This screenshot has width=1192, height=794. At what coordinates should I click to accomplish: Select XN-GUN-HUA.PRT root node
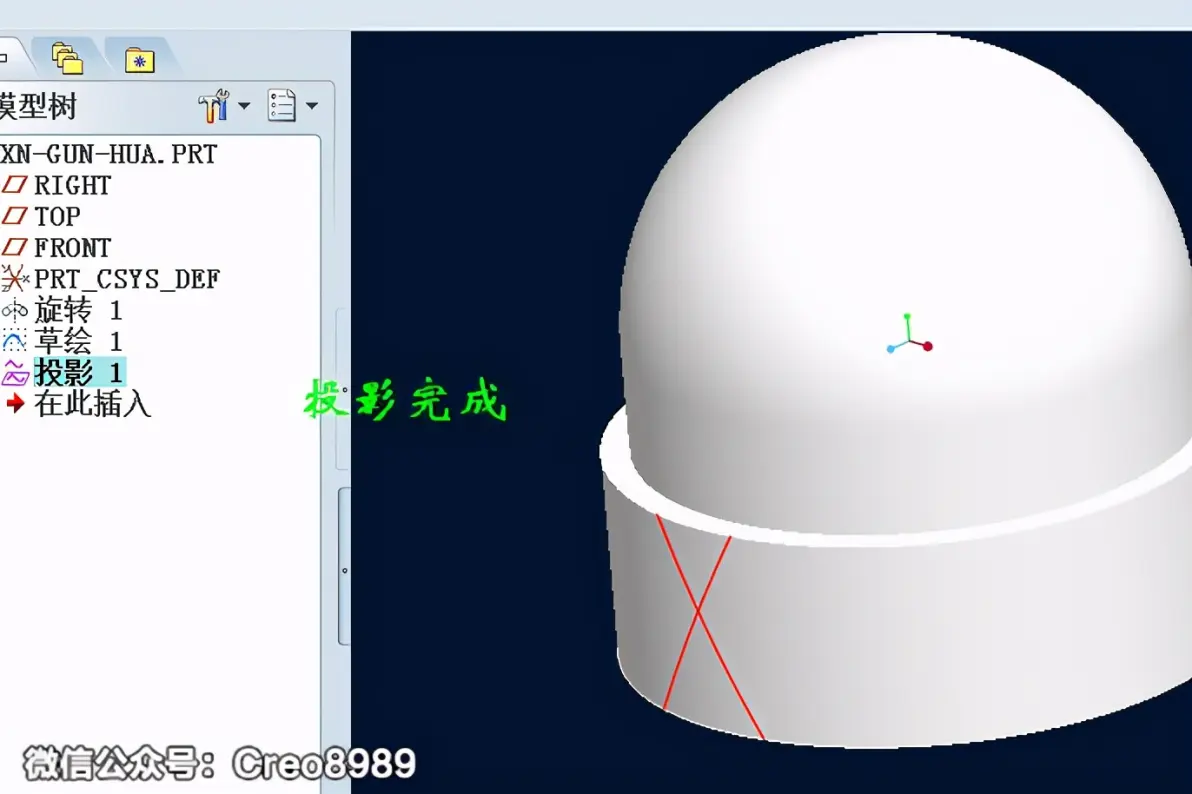click(109, 154)
